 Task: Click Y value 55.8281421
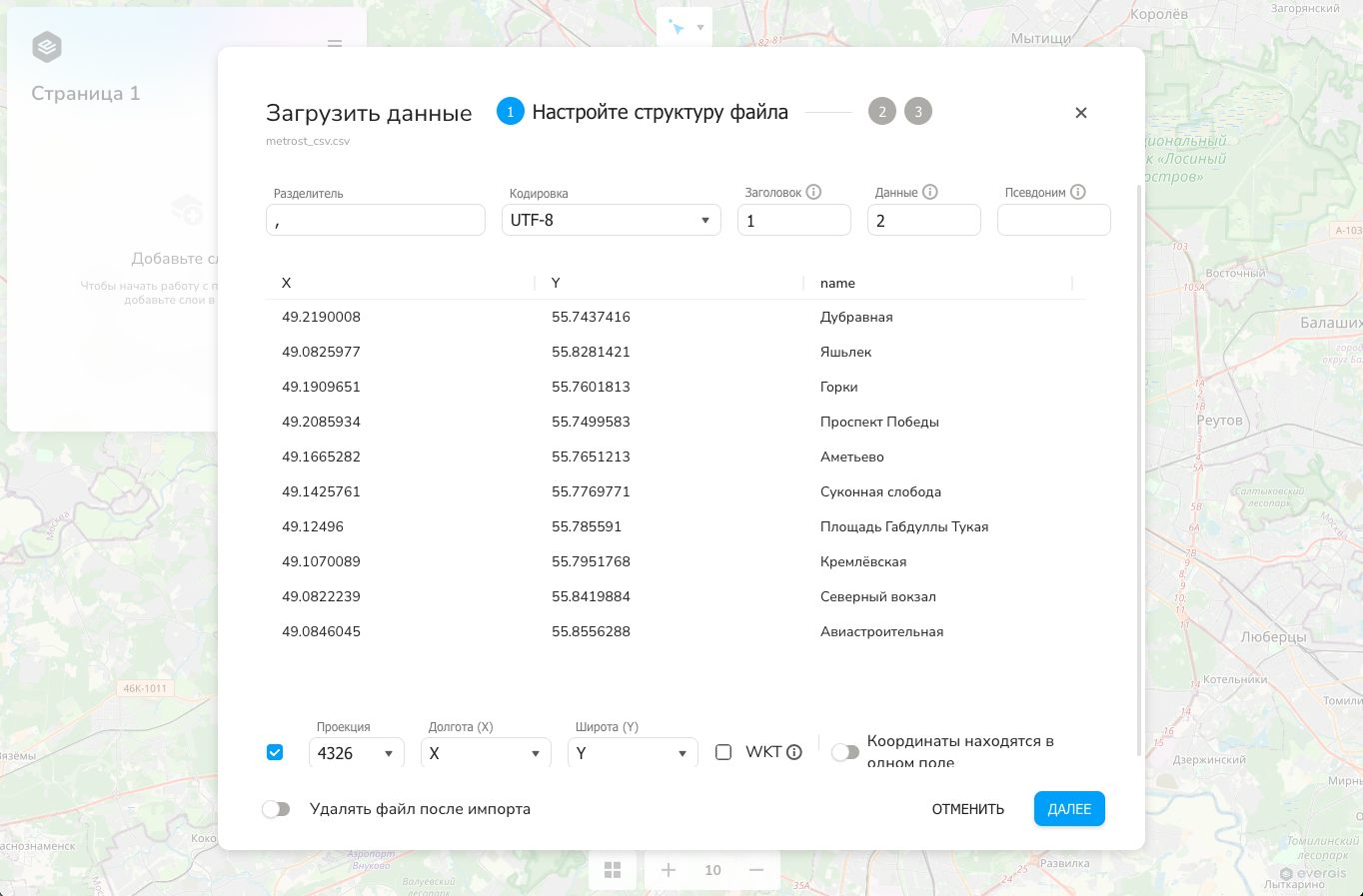pyautogui.click(x=591, y=352)
